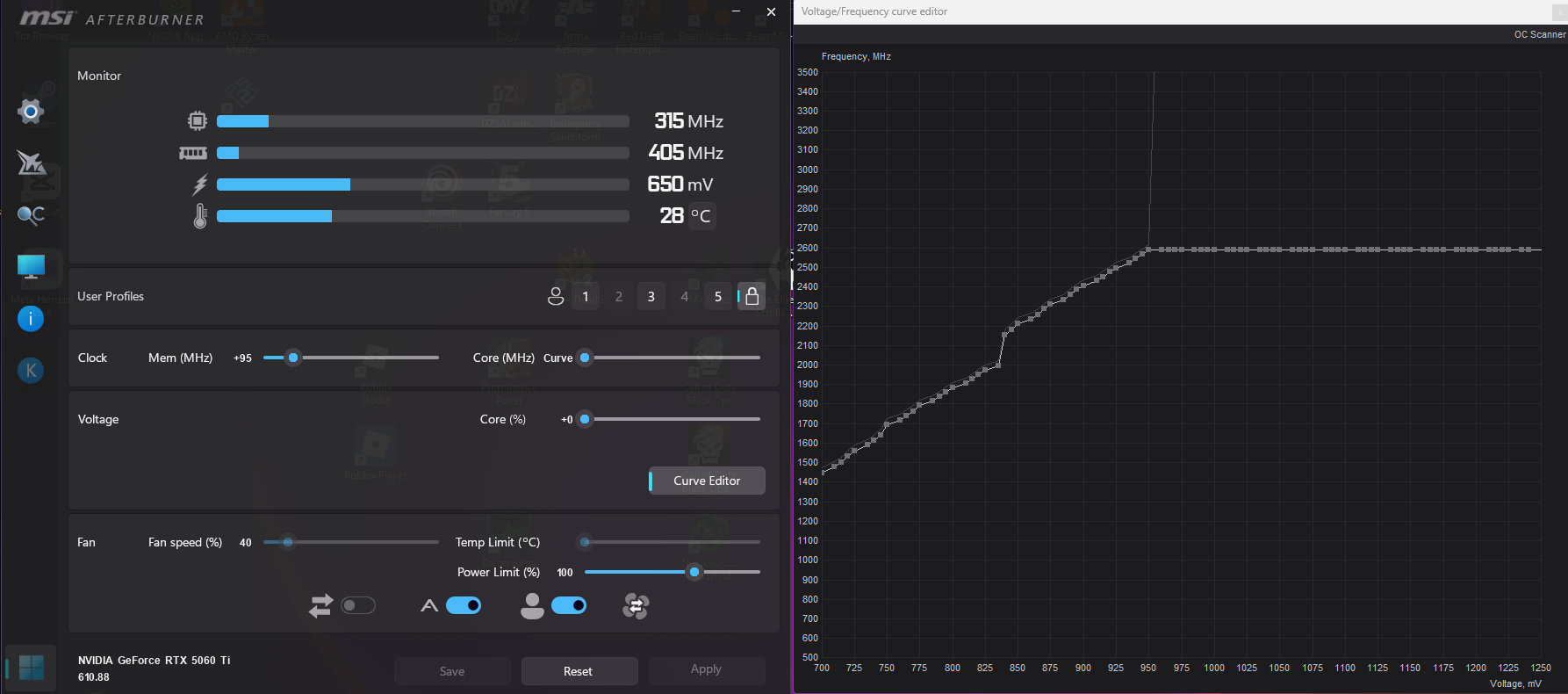Click the 'Curve' core clock value
The height and width of the screenshot is (694, 1568).
(558, 358)
